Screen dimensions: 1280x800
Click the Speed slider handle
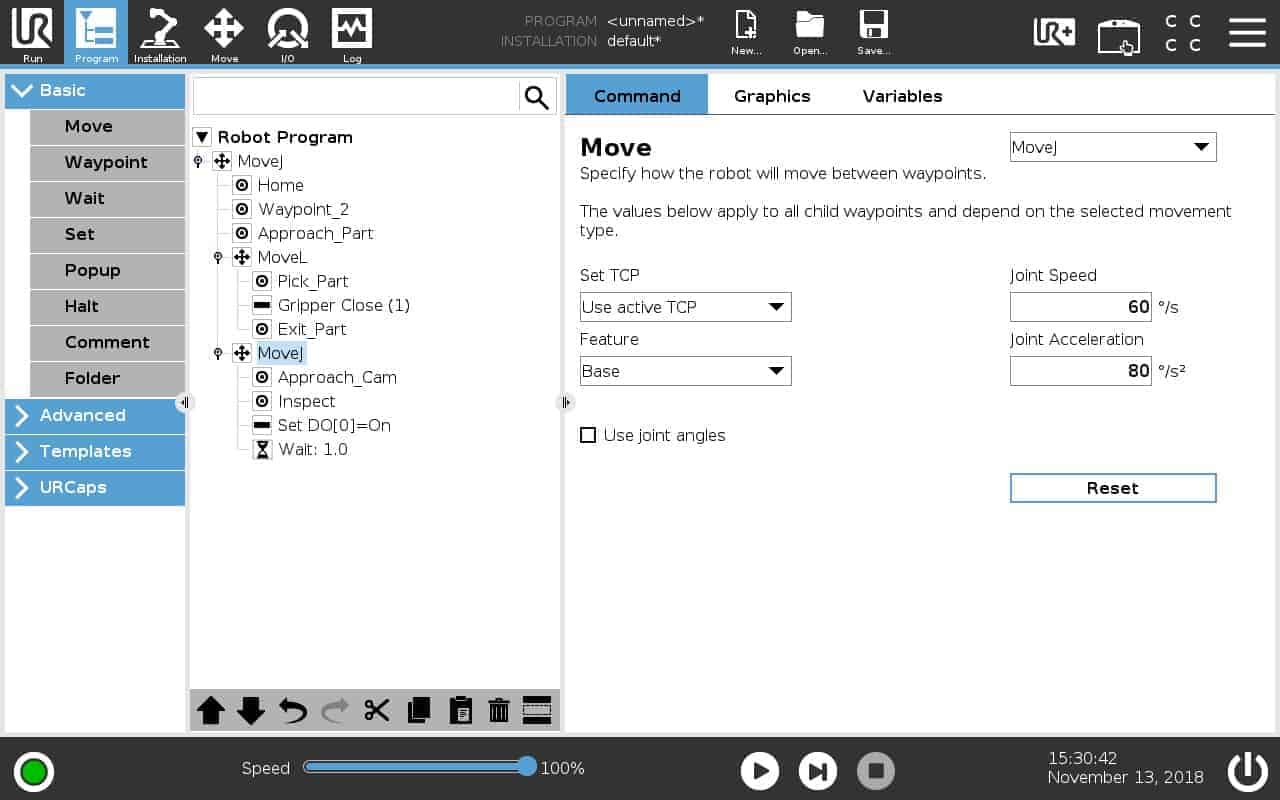[x=527, y=767]
